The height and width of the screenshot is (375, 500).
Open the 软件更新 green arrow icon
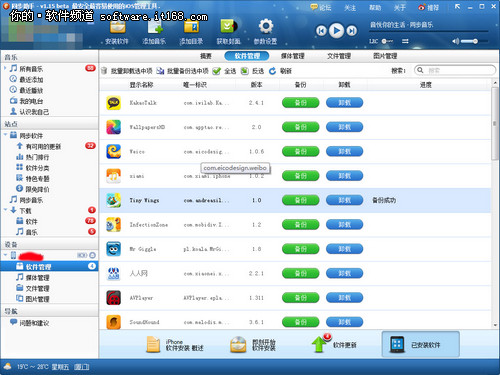[320, 343]
